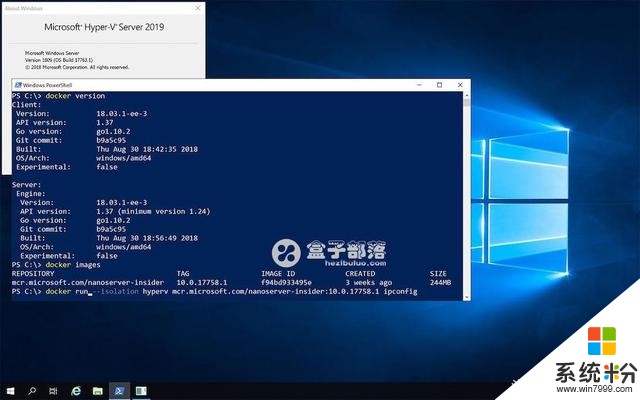Click PowerShell scrollbar down arrow
The image size is (640, 400).
[x=467, y=297]
